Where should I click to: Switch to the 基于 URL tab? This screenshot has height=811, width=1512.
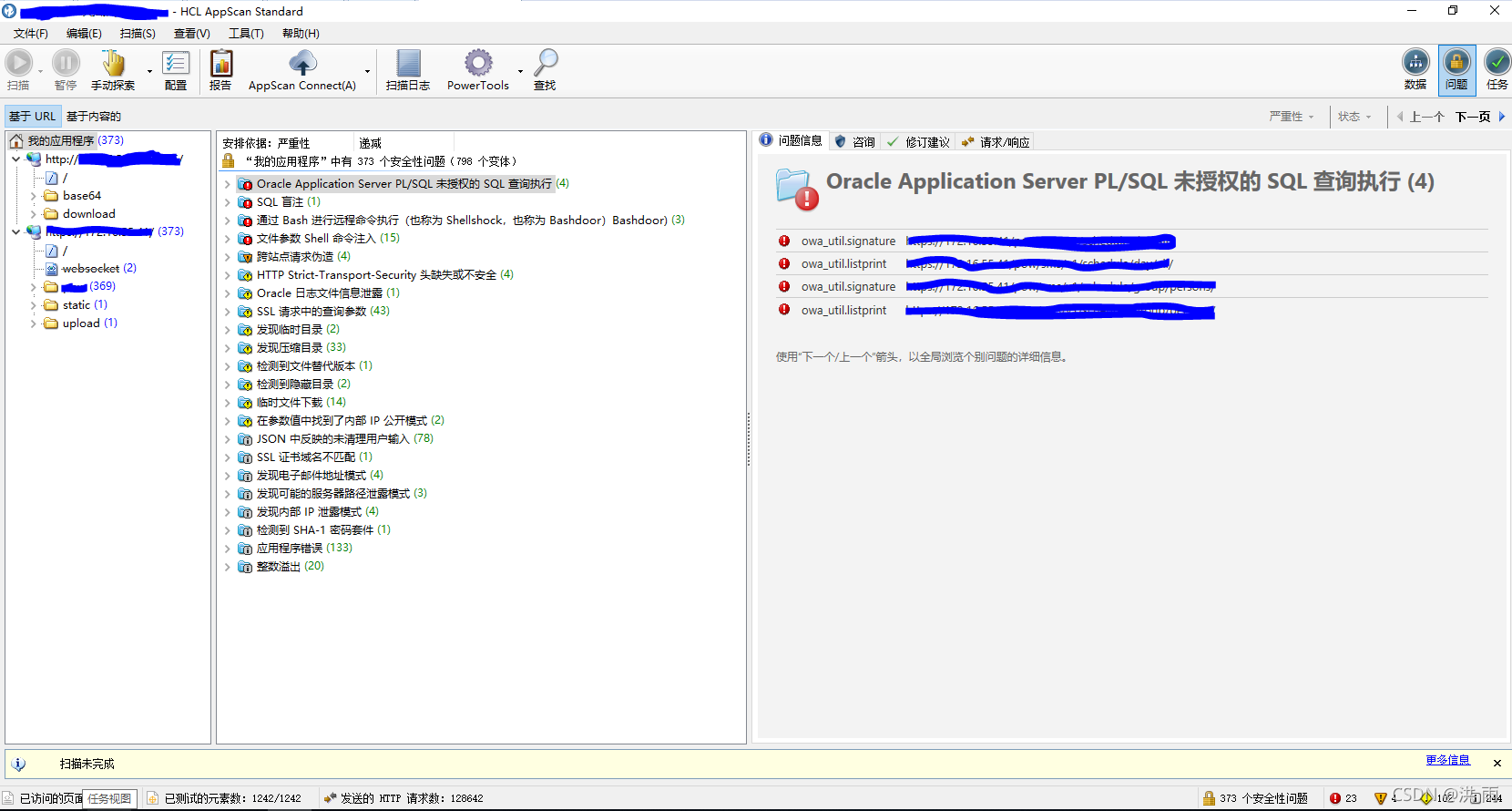point(33,117)
